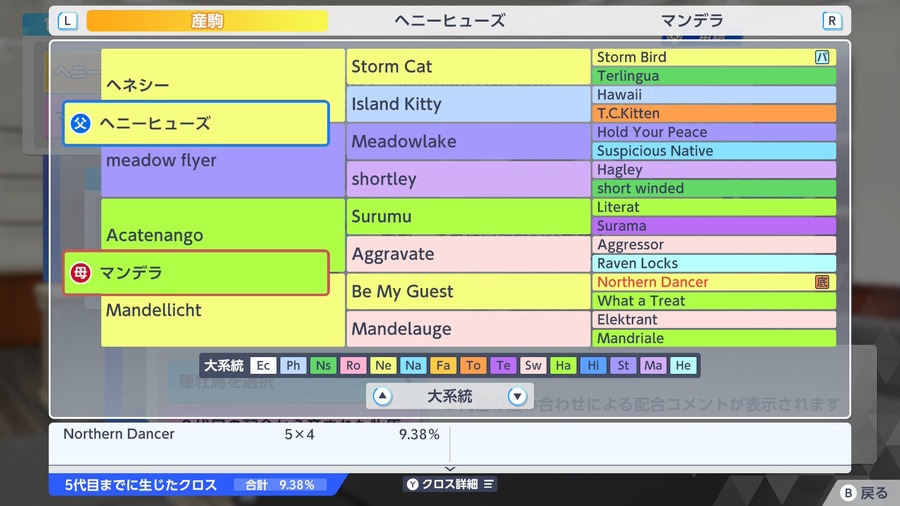Viewport: 900px width, 506px height.
Task: Click the Ma lineage swatch
Action: coord(653,365)
